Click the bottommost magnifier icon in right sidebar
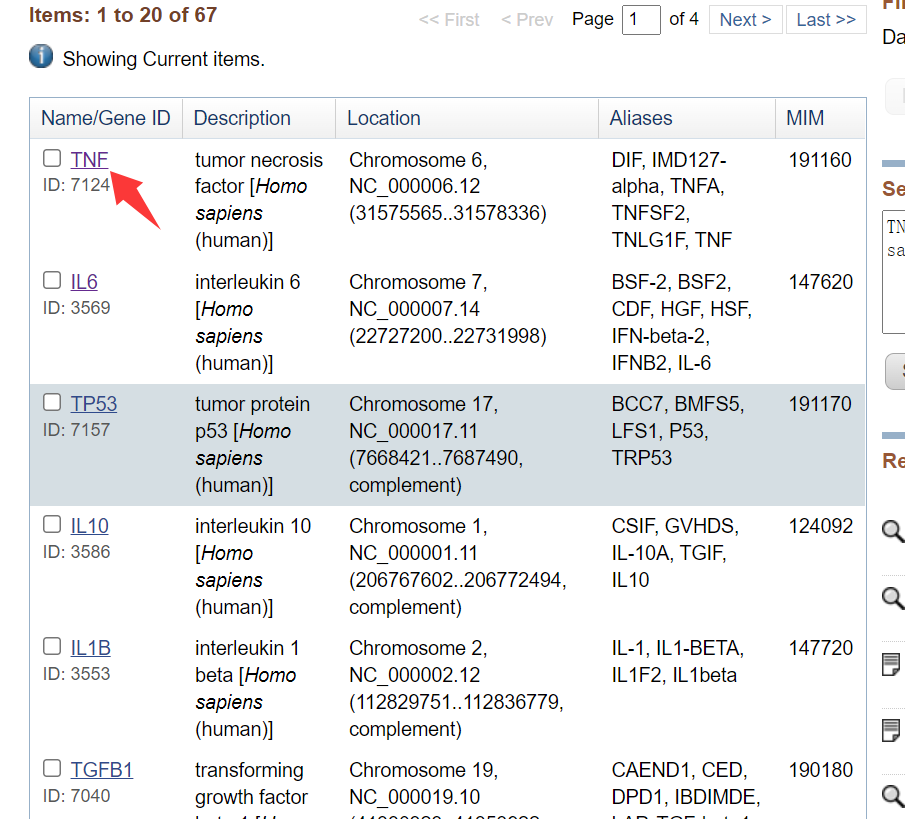This screenshot has width=905, height=819. [892, 797]
